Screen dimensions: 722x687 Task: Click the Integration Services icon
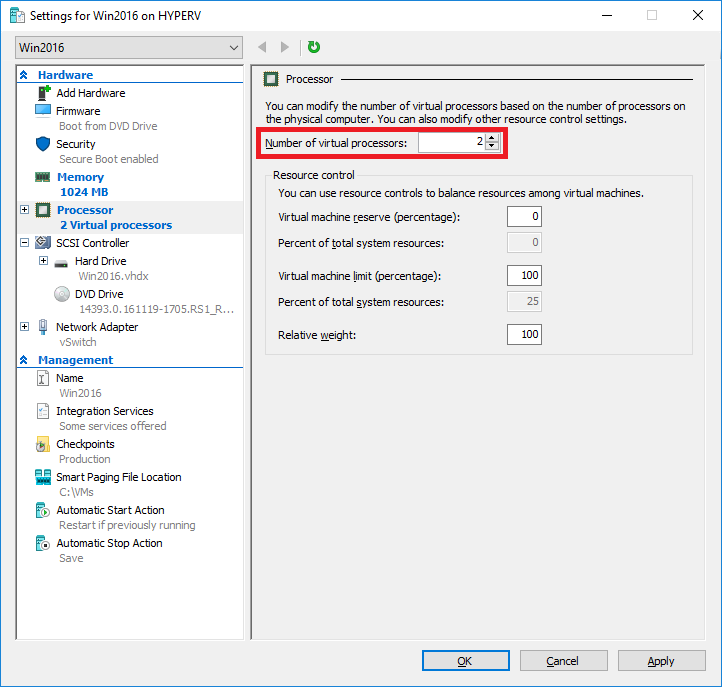point(42,411)
